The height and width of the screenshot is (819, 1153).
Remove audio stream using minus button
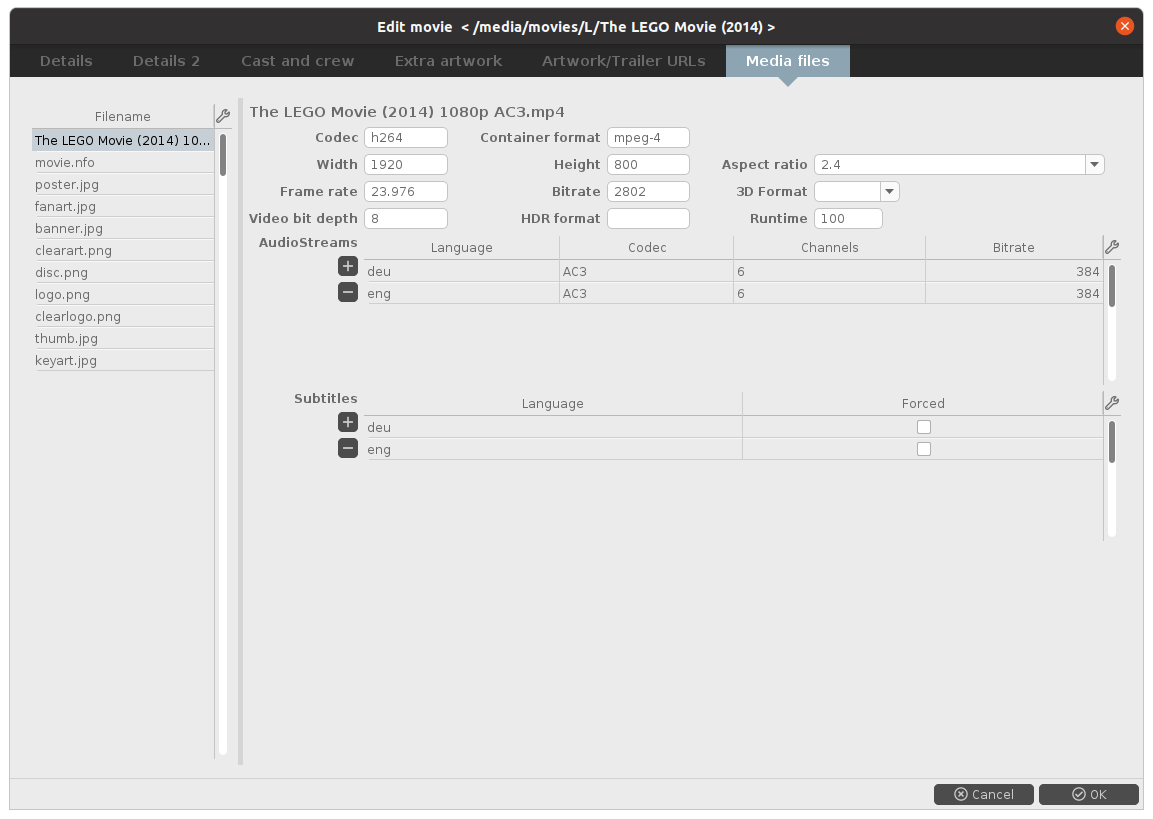(x=348, y=292)
